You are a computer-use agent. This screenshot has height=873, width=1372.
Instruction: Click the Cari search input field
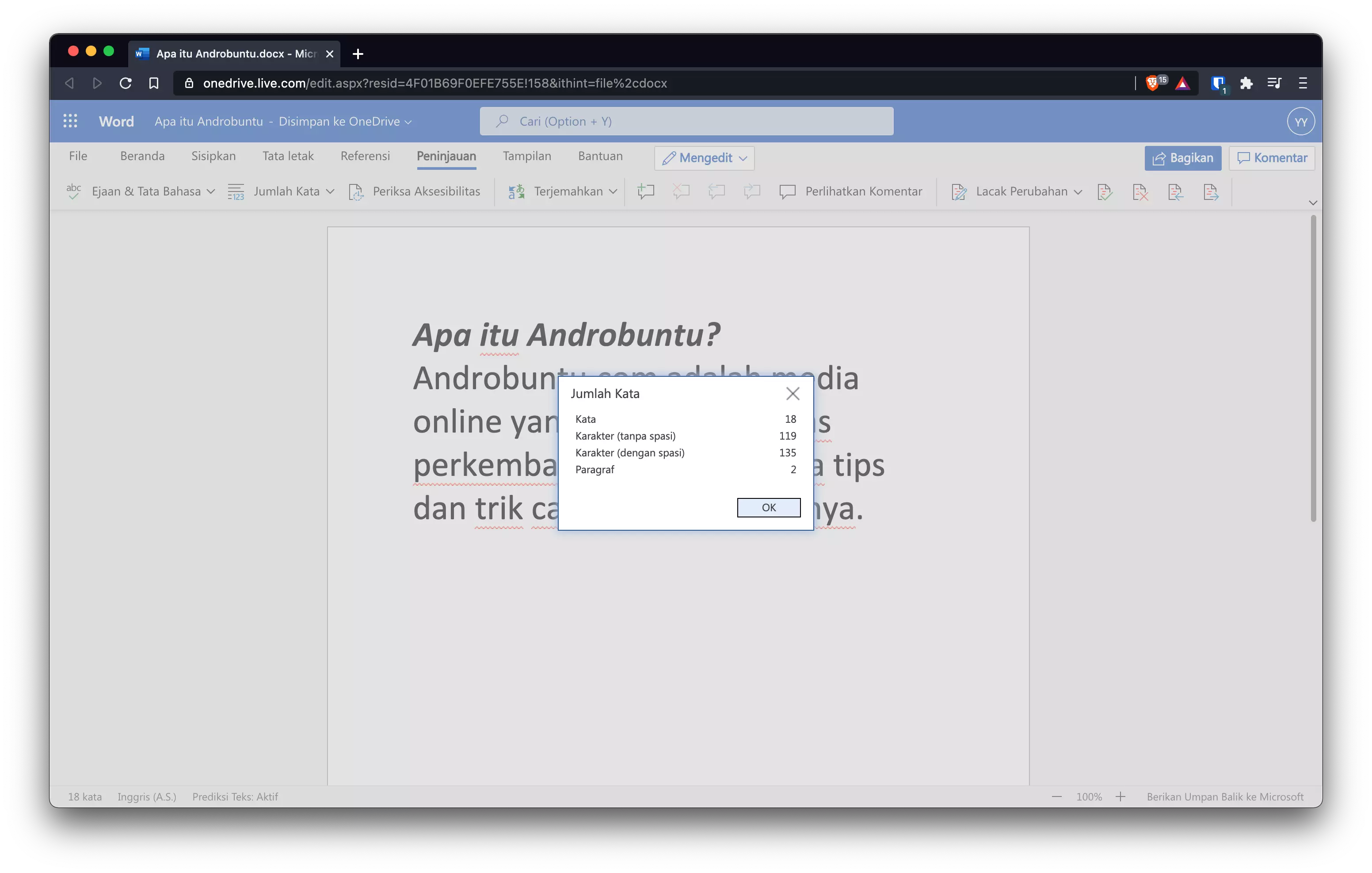[x=685, y=120]
